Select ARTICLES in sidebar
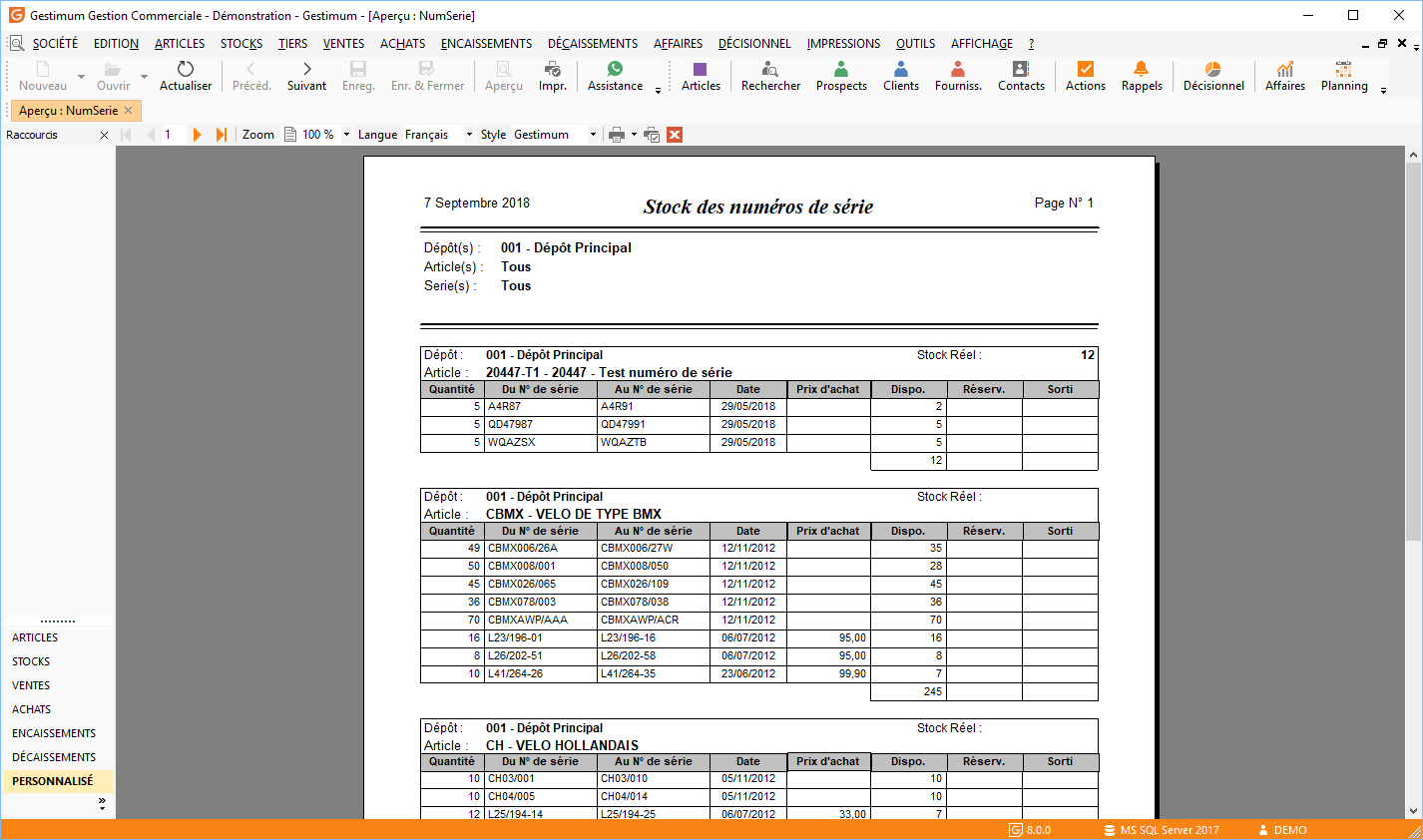Viewport: 1423px width, 840px height. click(x=57, y=637)
